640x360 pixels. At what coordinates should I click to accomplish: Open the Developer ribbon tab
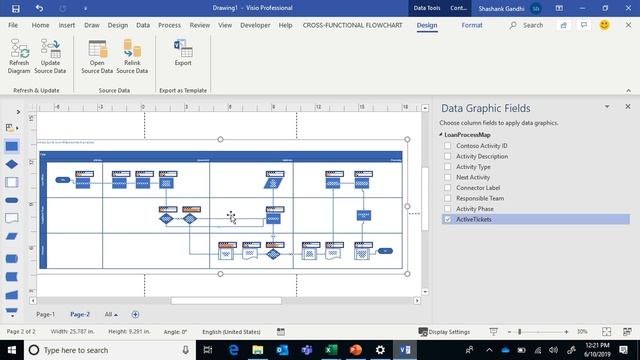255,25
